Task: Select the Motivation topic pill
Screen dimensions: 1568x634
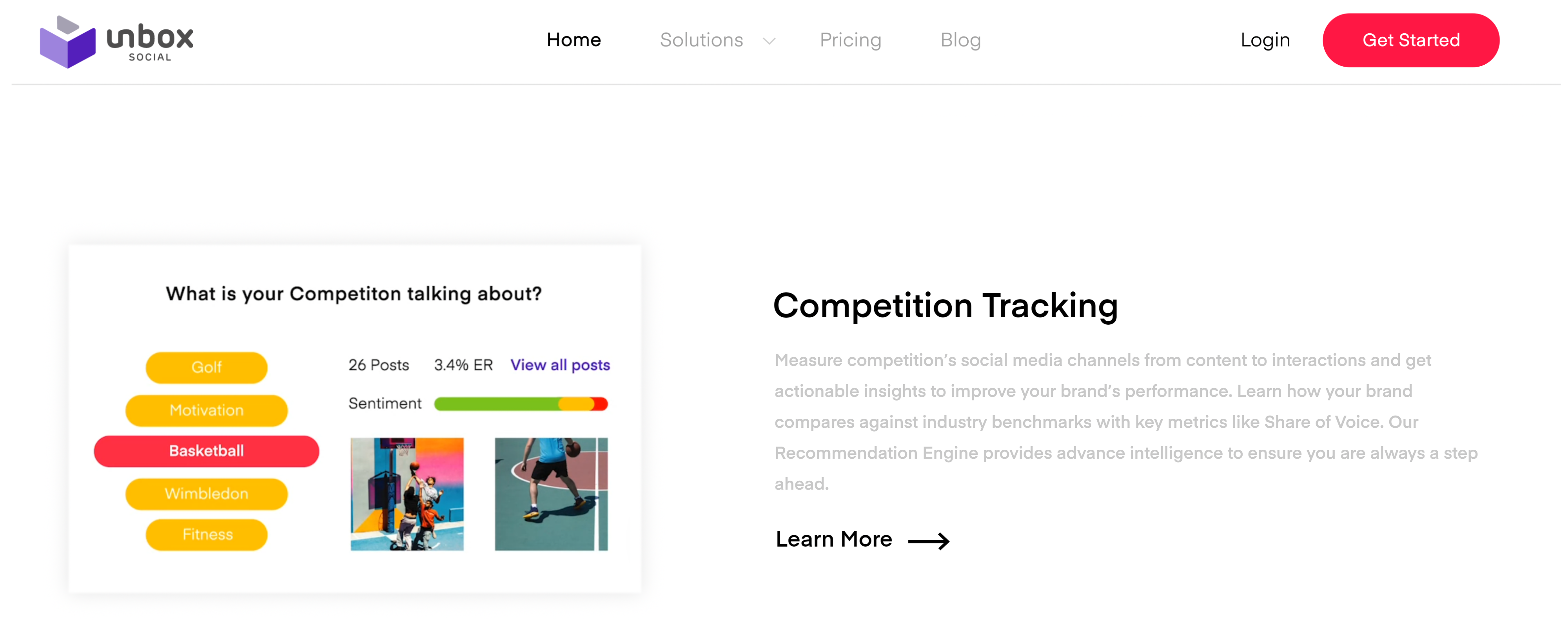Action: pyautogui.click(x=206, y=410)
